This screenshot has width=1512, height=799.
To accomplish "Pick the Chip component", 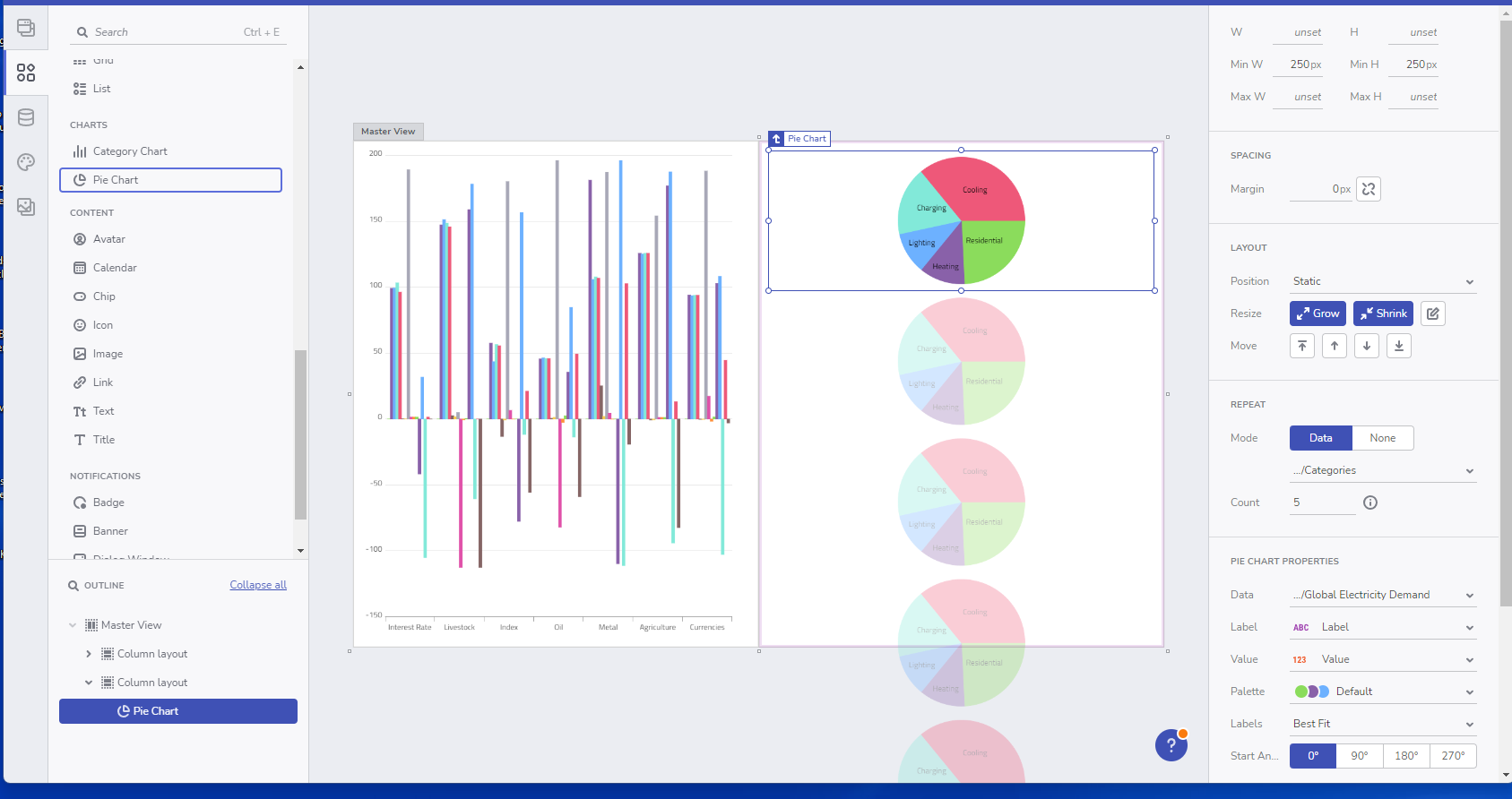I will click(170, 296).
